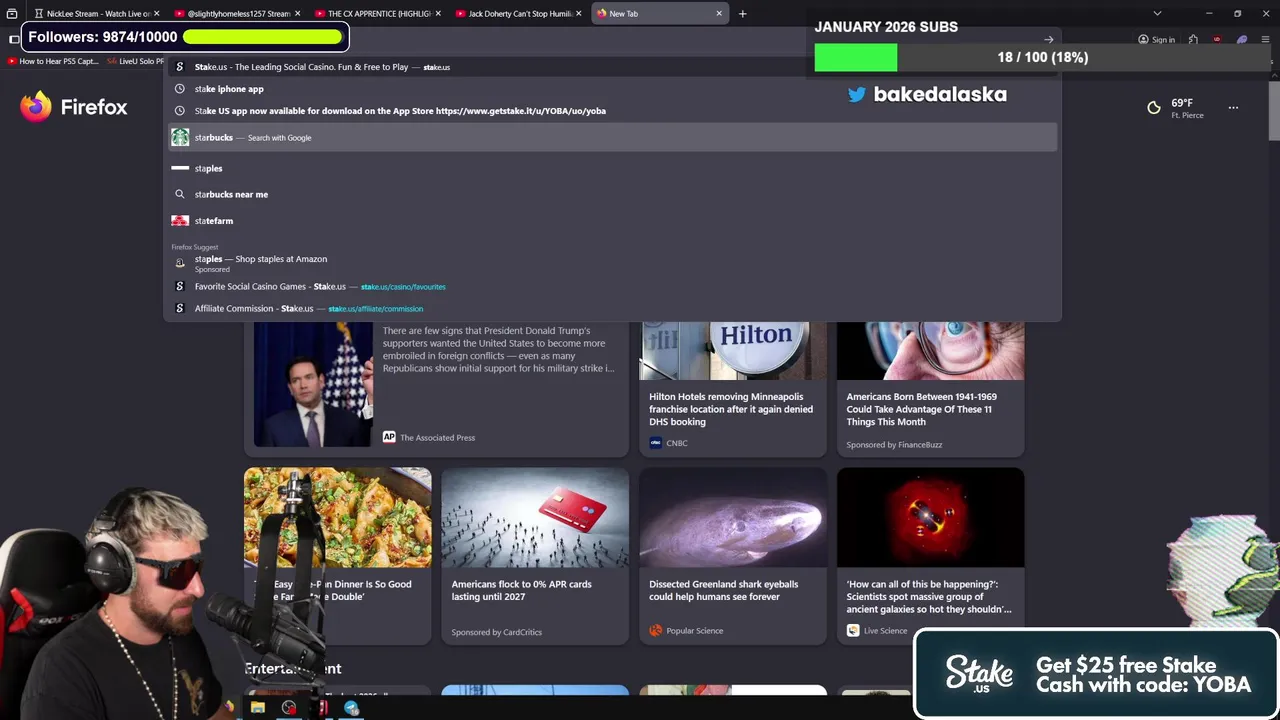Close the Jack Doherty tab
Screen dimensions: 1280x720
coord(579,14)
